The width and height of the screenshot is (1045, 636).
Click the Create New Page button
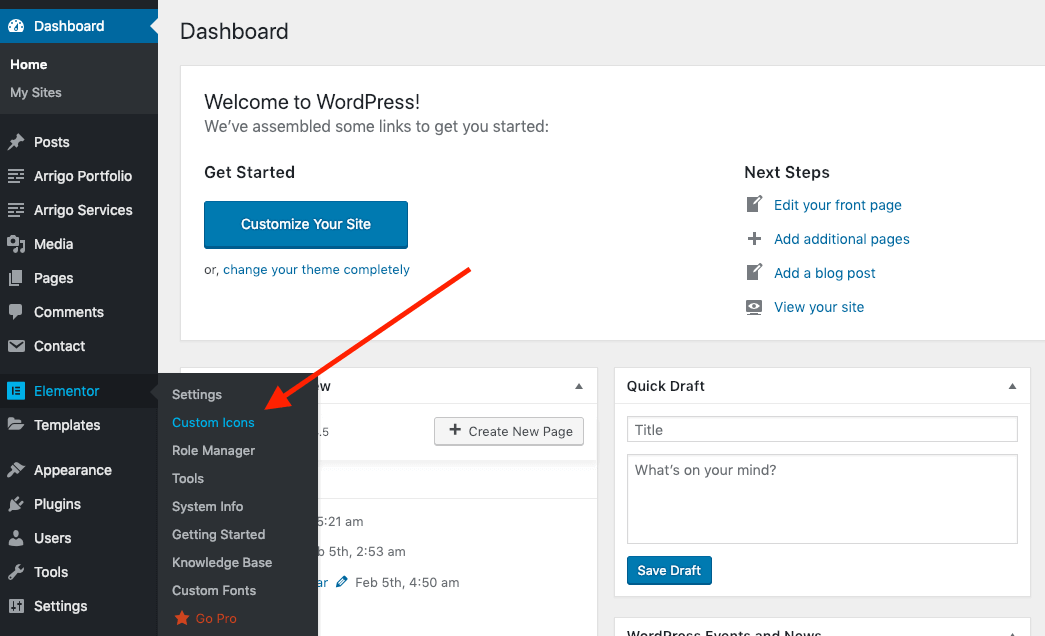click(509, 431)
